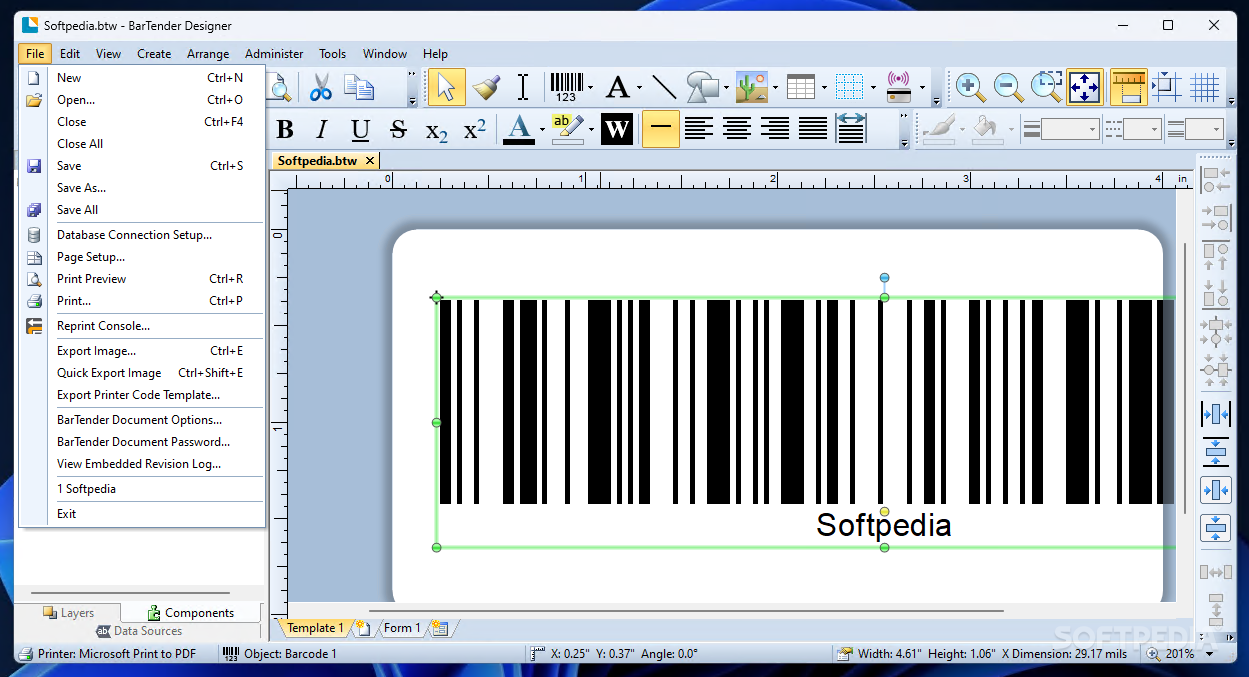1249x677 pixels.
Task: Toggle the rulers display button
Action: point(1129,87)
